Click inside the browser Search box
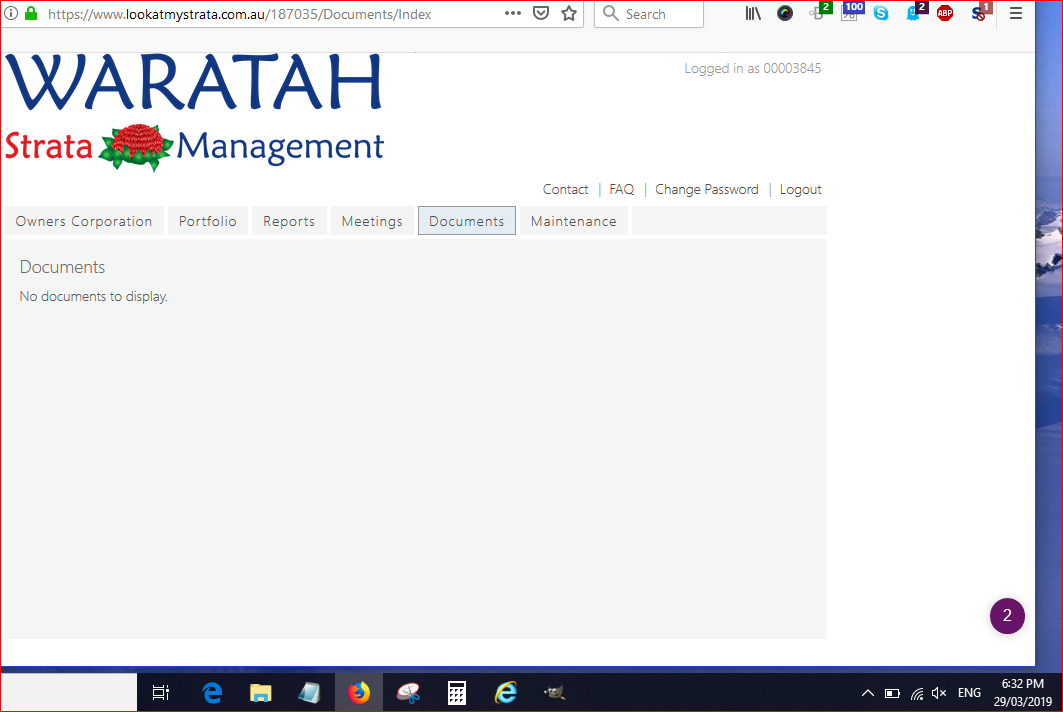The height and width of the screenshot is (712, 1063). (x=649, y=14)
